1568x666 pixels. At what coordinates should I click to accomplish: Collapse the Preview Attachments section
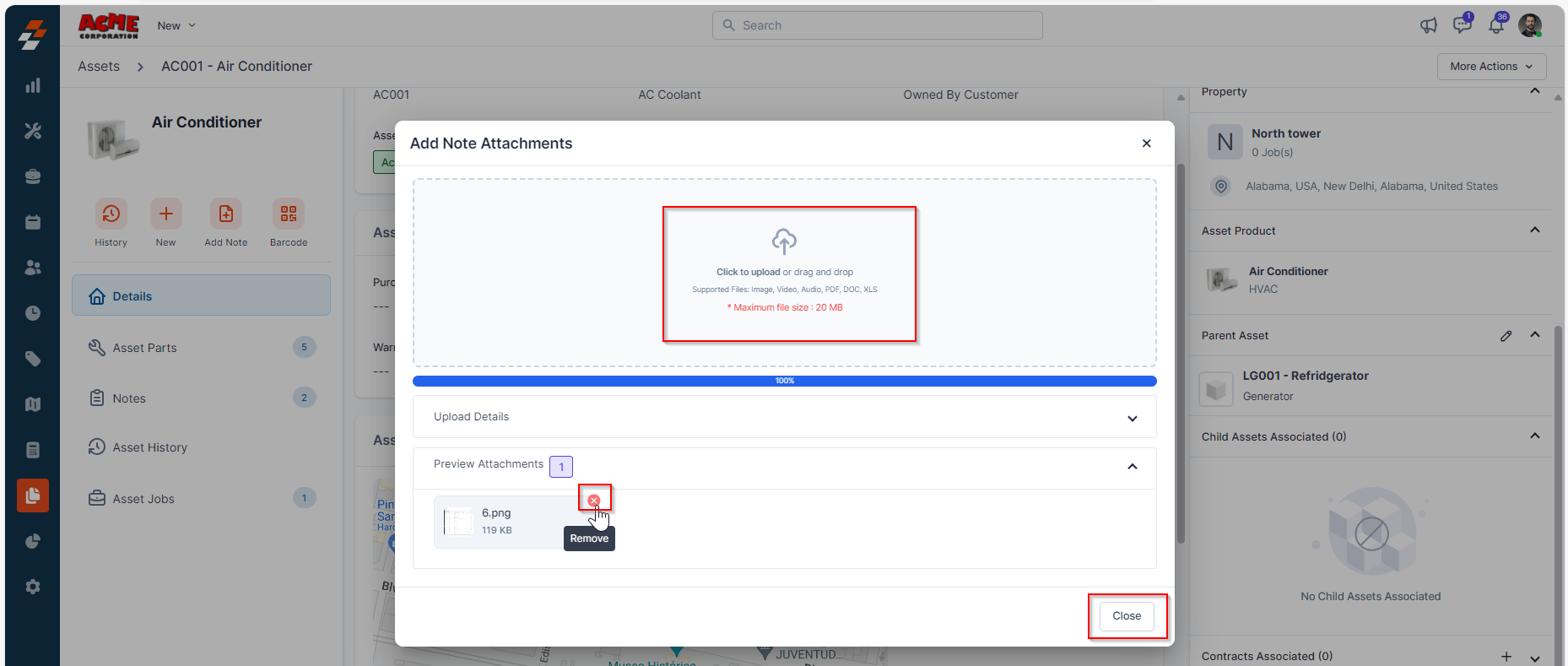[x=1133, y=466]
